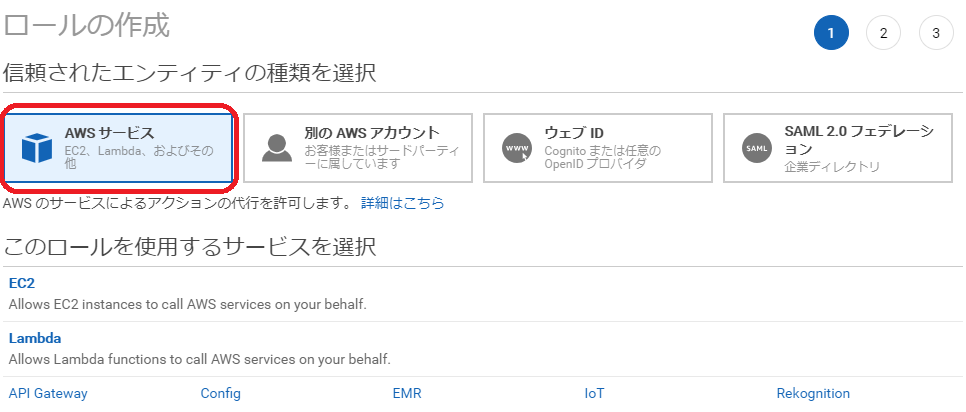966x412 pixels.
Task: Select the AWS サービス entity card
Action: (118, 148)
